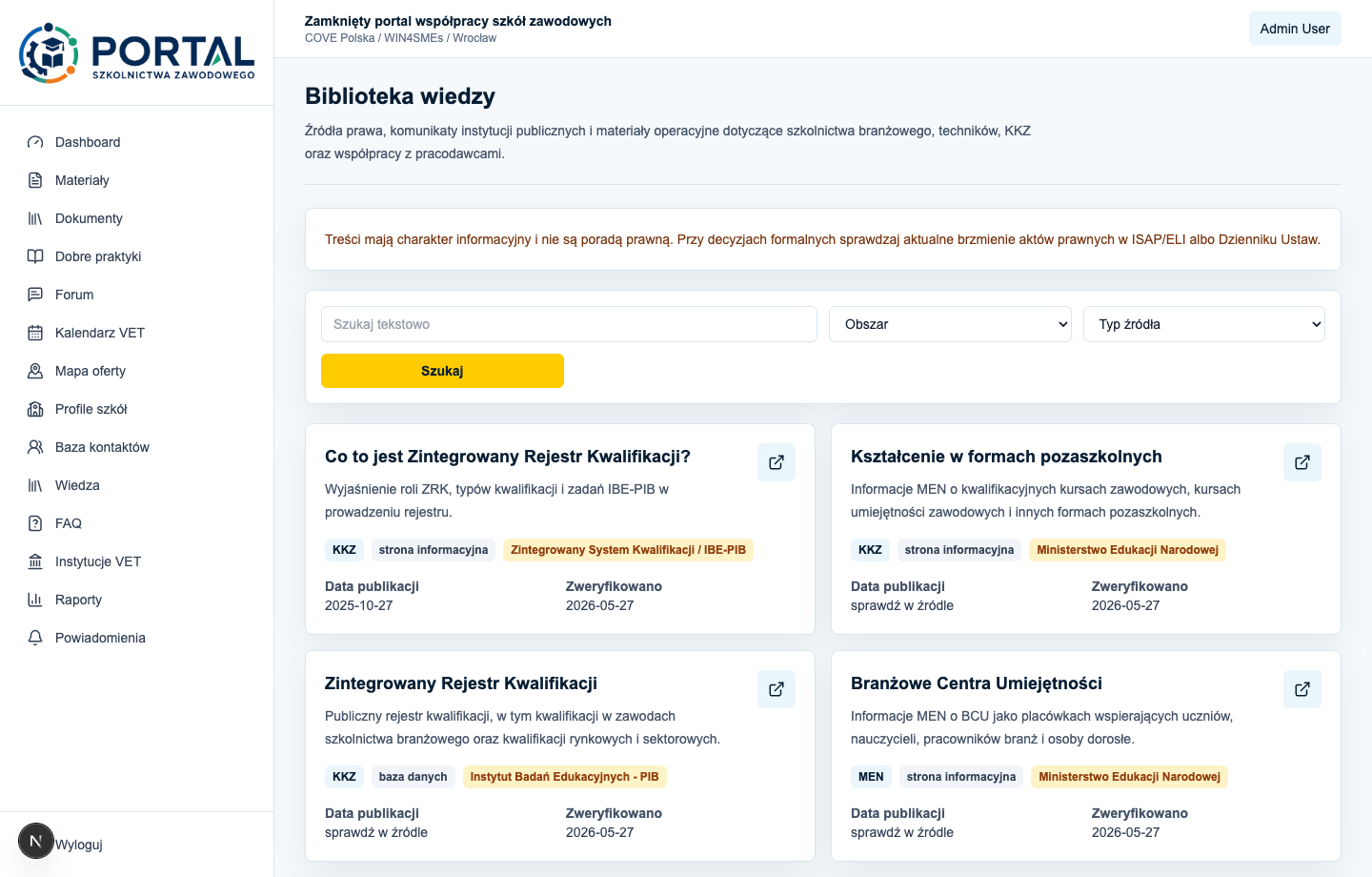Open external link for Branżowe Centra Umiejętności
This screenshot has width=1372, height=877.
pyautogui.click(x=1302, y=689)
